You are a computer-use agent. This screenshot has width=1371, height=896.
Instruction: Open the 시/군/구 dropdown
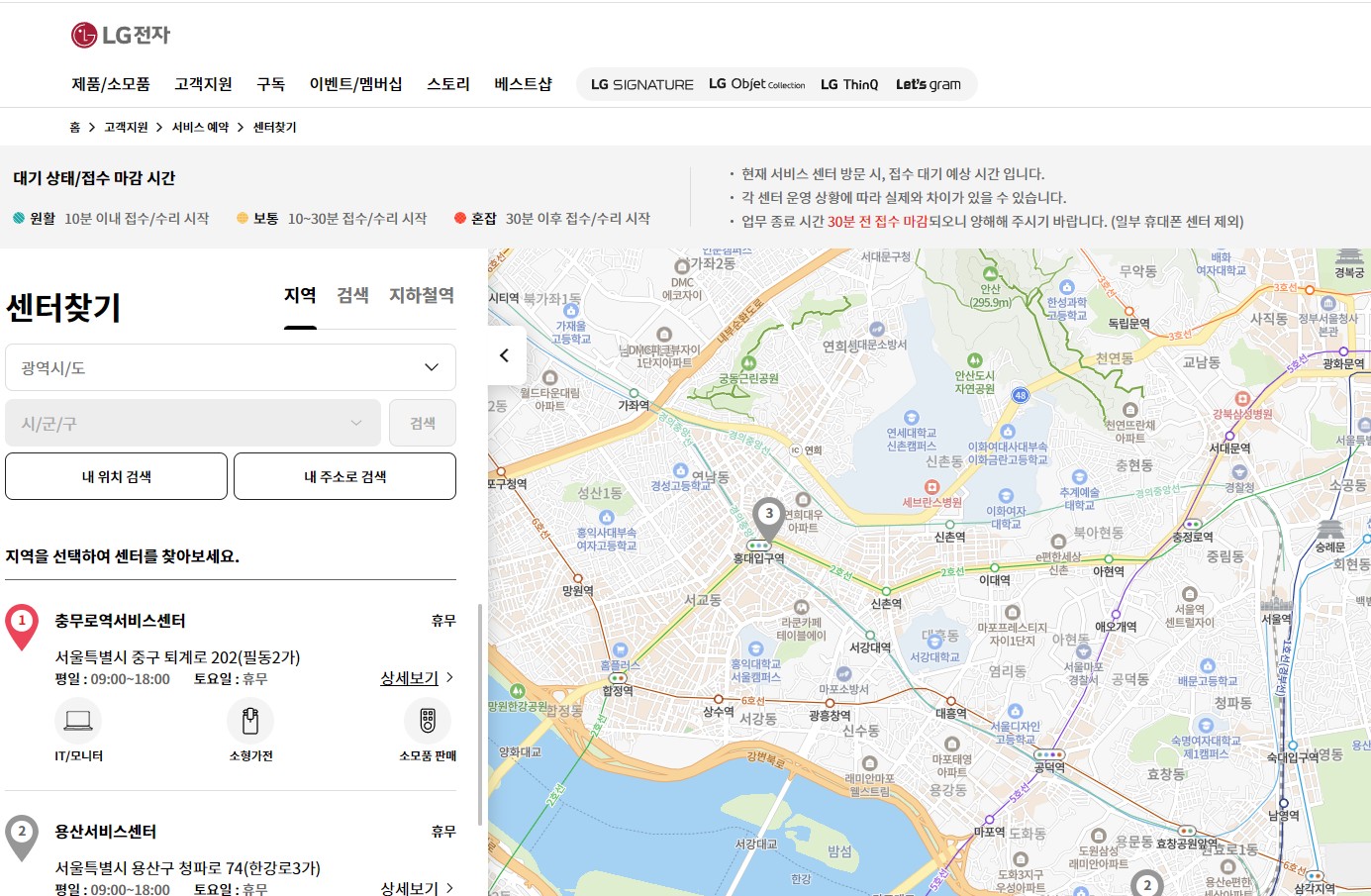point(193,423)
